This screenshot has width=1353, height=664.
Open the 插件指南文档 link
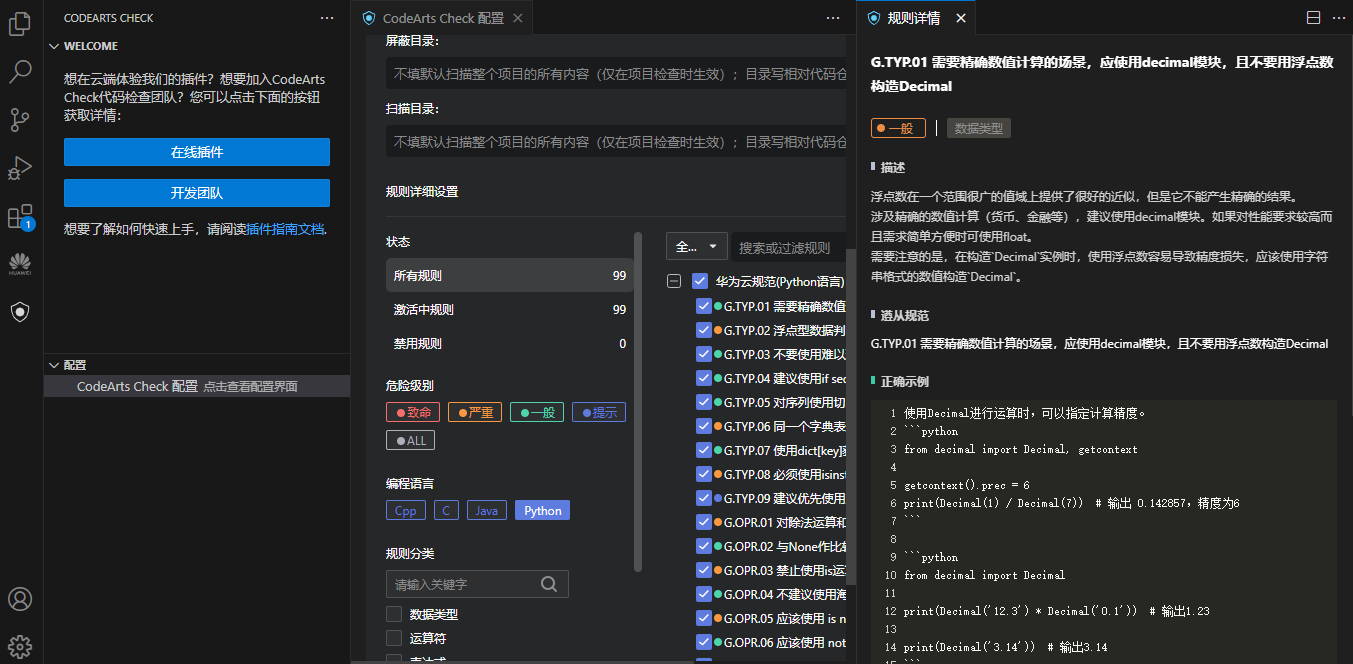coord(285,229)
